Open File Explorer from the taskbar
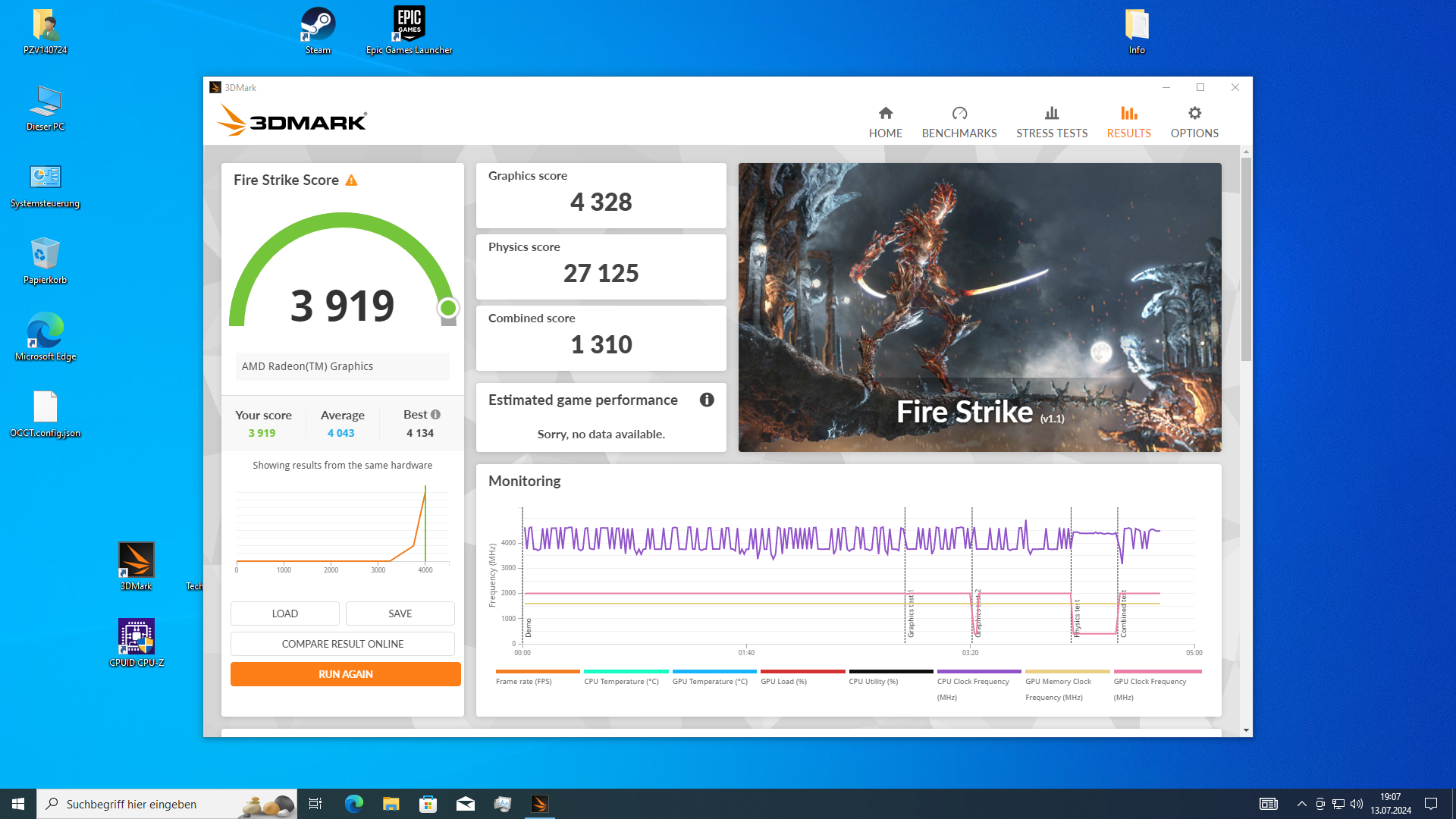 391,804
